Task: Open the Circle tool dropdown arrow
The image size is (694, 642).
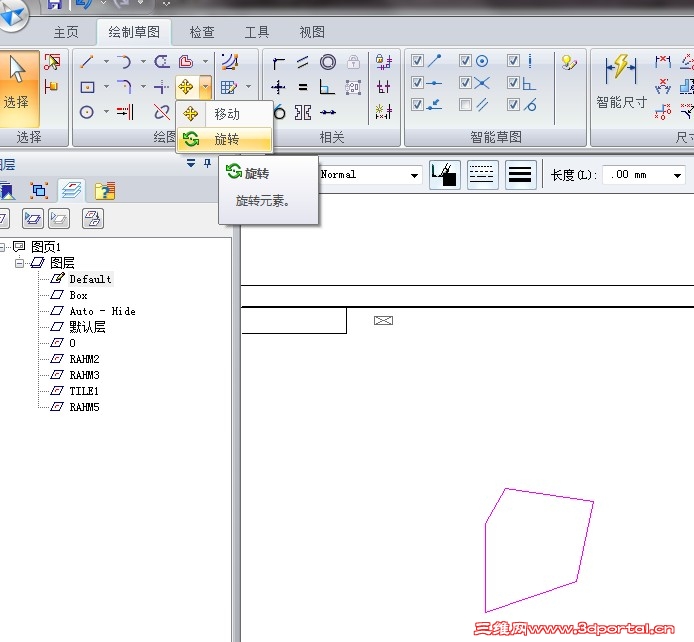Action: click(x=106, y=112)
